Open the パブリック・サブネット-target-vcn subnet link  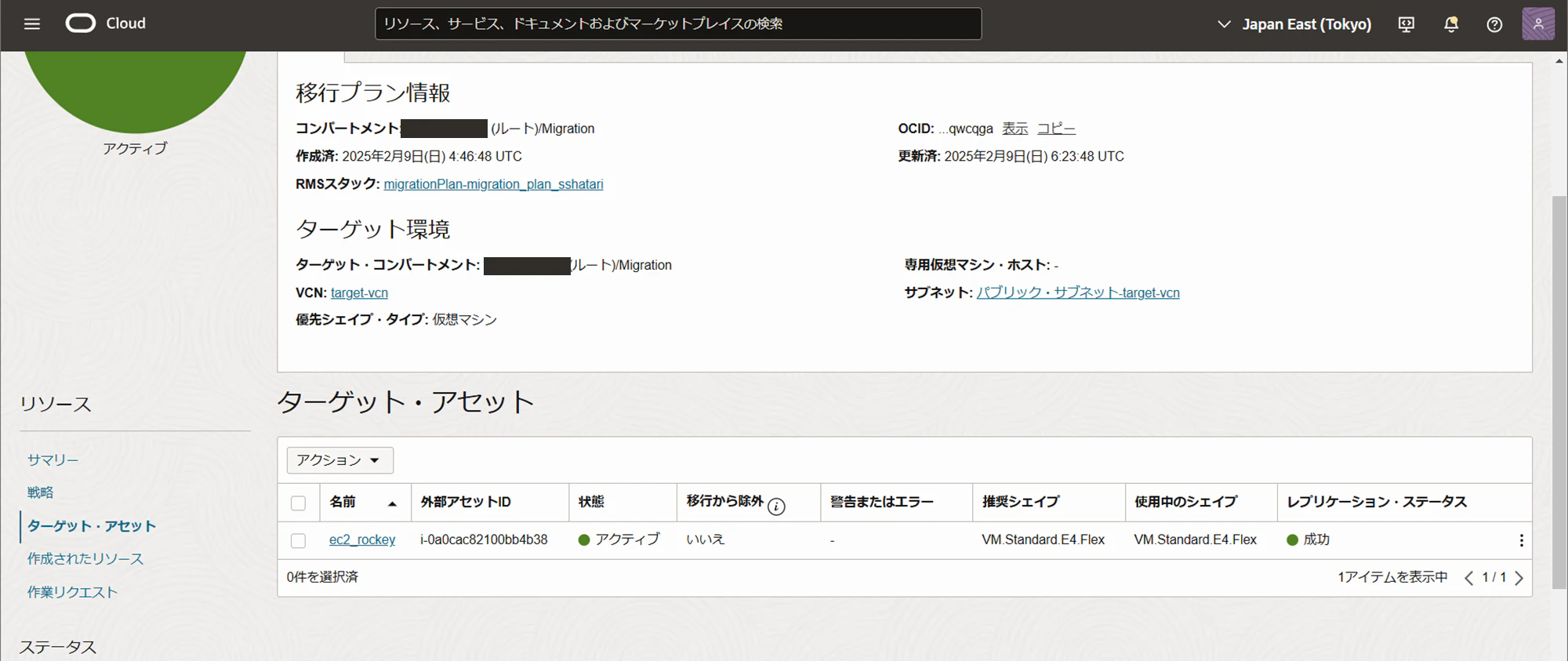coord(1078,292)
